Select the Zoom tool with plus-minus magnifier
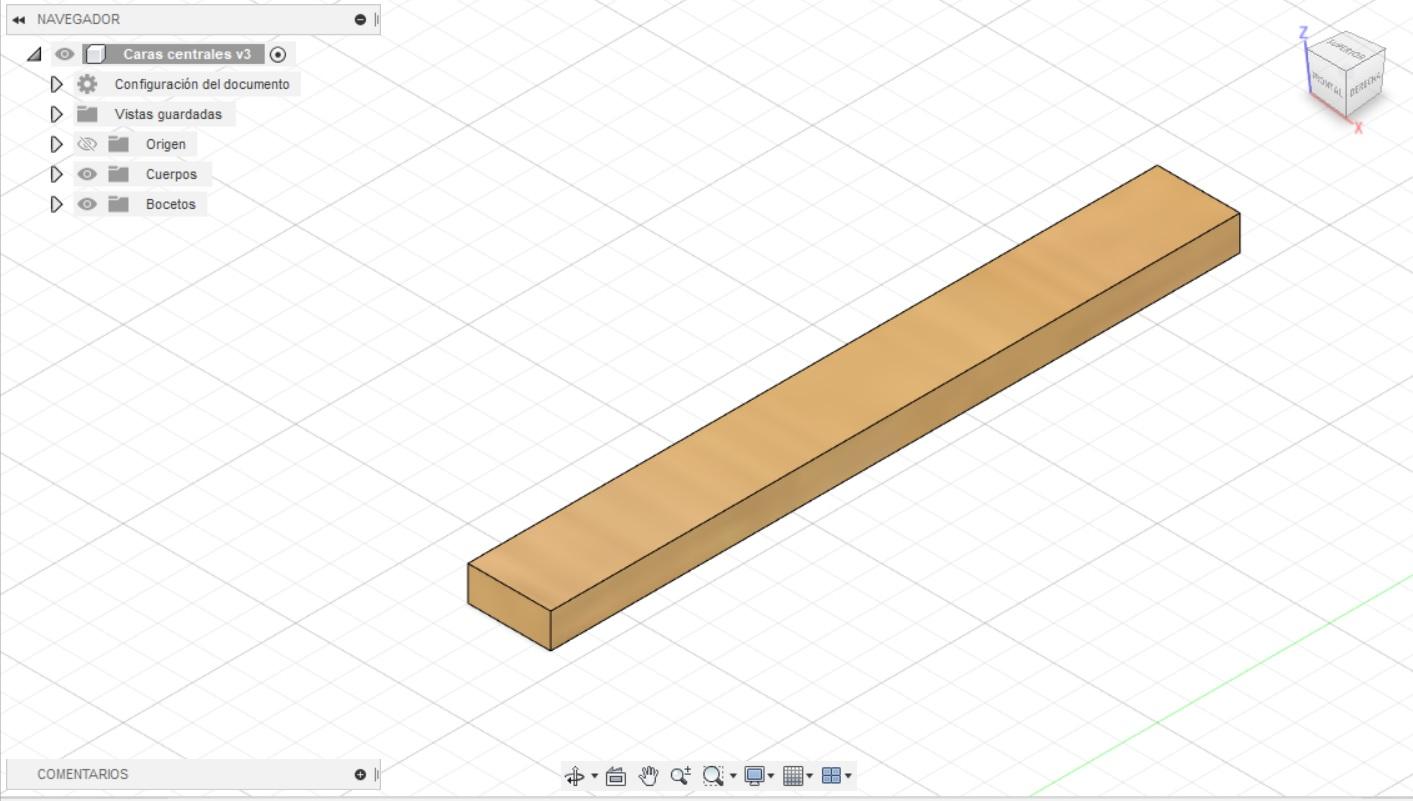 [x=681, y=776]
